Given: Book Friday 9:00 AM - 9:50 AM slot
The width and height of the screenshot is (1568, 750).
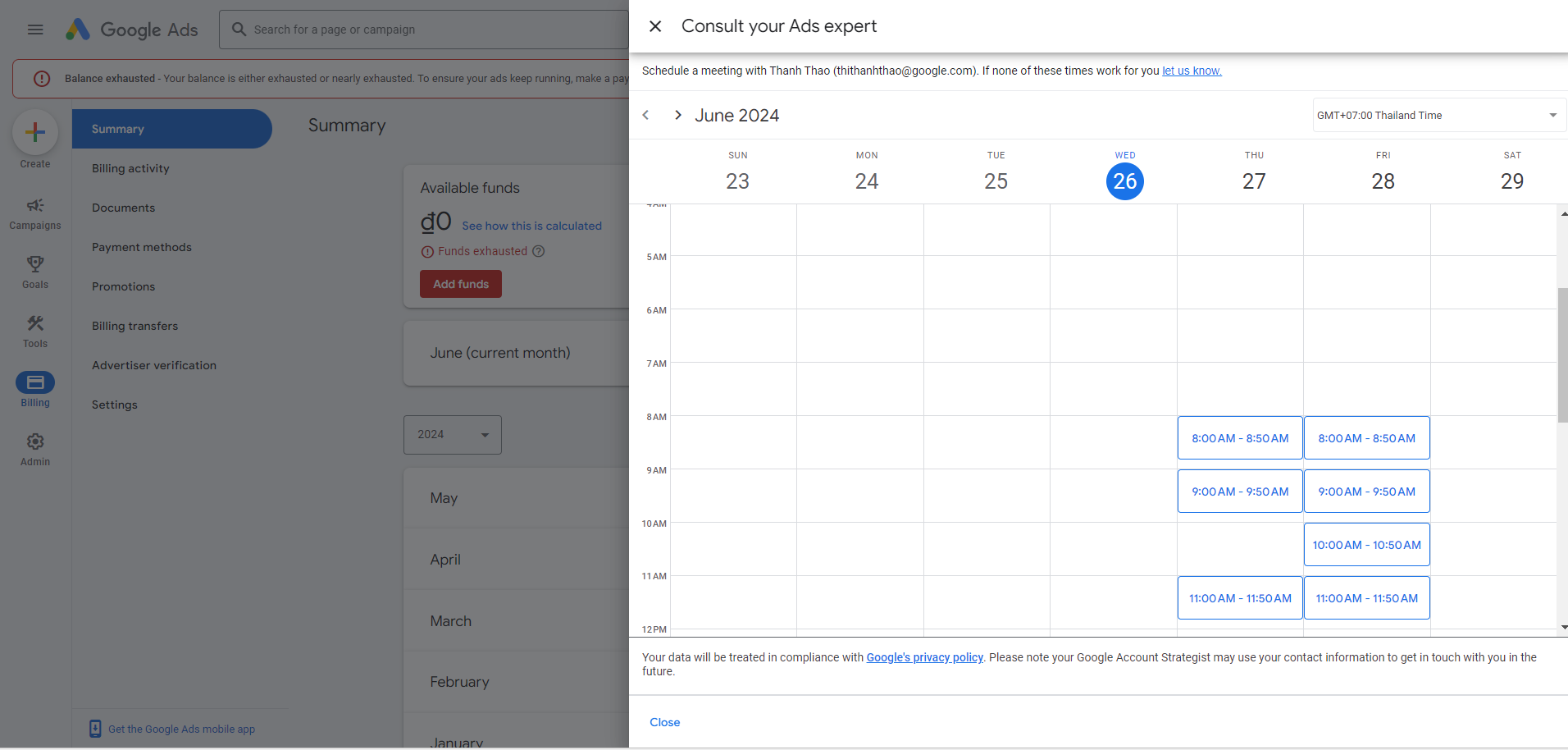Looking at the screenshot, I should (x=1366, y=492).
